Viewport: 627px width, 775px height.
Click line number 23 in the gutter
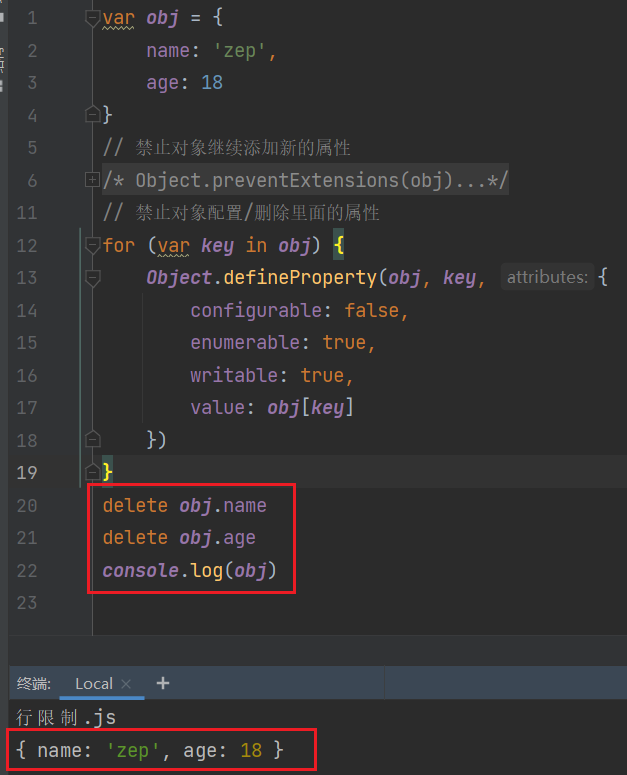click(27, 603)
